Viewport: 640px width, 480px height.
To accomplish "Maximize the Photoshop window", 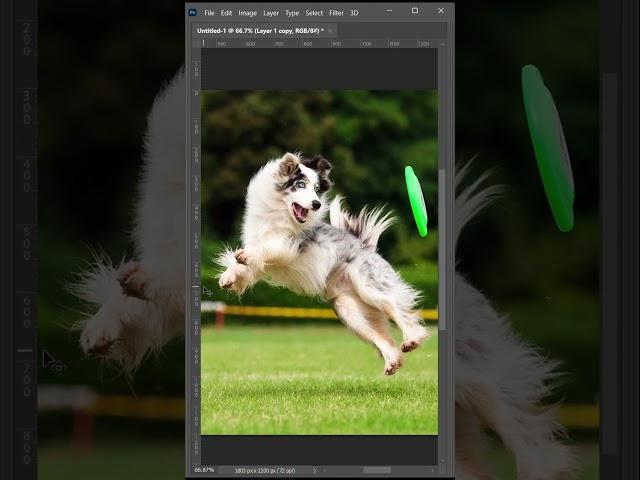I will pyautogui.click(x=415, y=11).
